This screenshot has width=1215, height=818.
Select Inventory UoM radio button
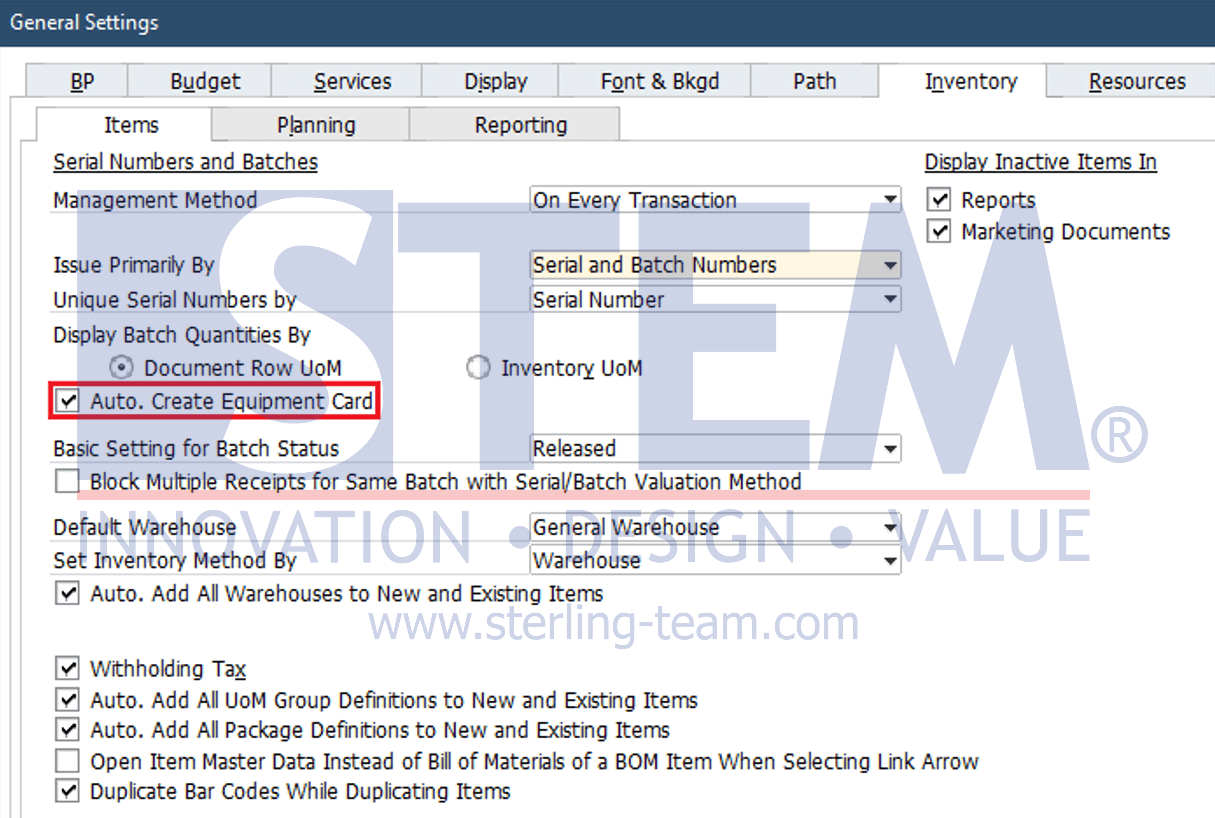coord(478,368)
